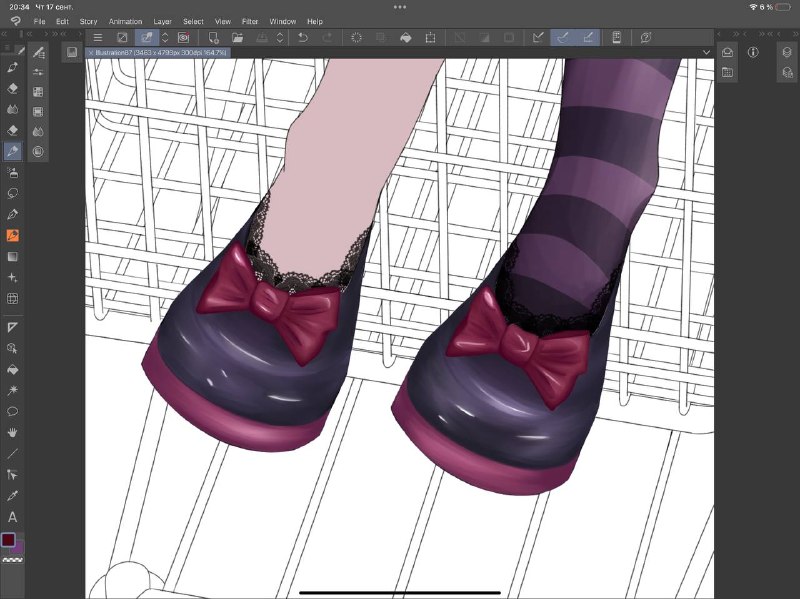Tap the three-dot multitasking control at top

click(400, 7)
